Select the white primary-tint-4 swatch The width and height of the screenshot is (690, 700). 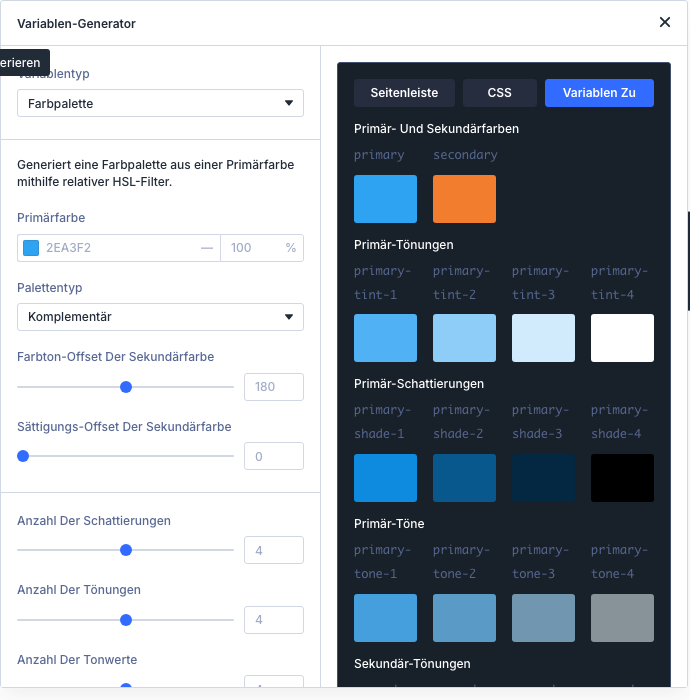622,338
